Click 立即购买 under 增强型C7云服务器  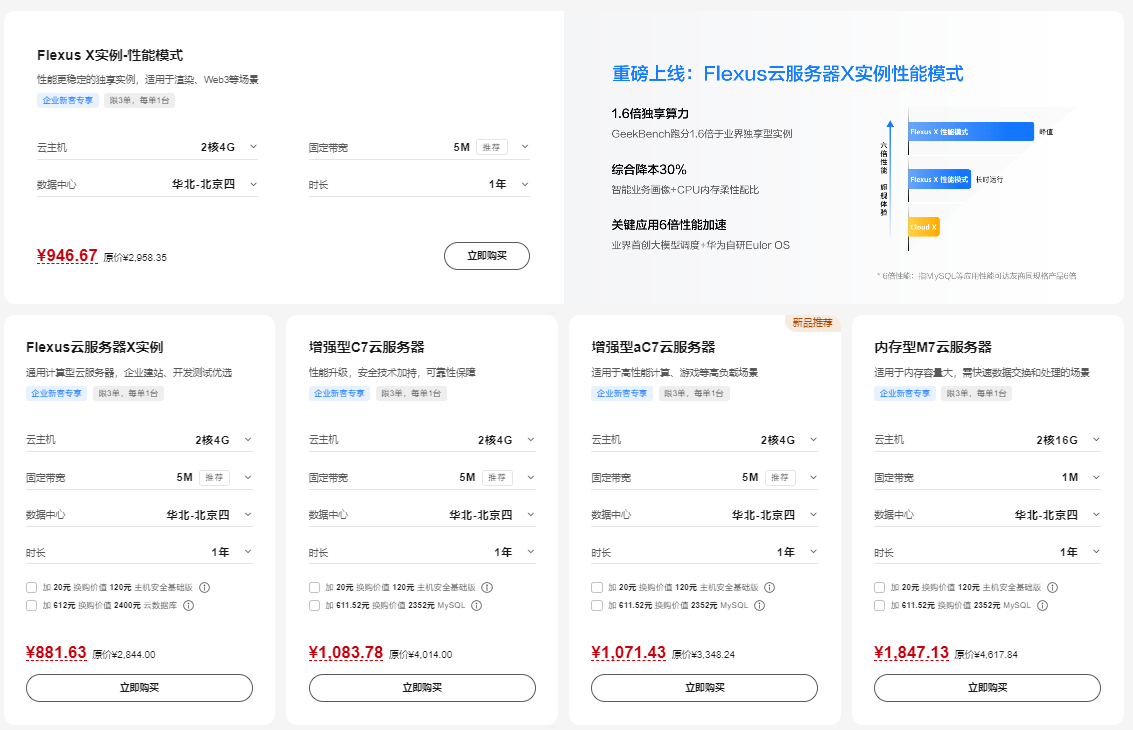(422, 687)
